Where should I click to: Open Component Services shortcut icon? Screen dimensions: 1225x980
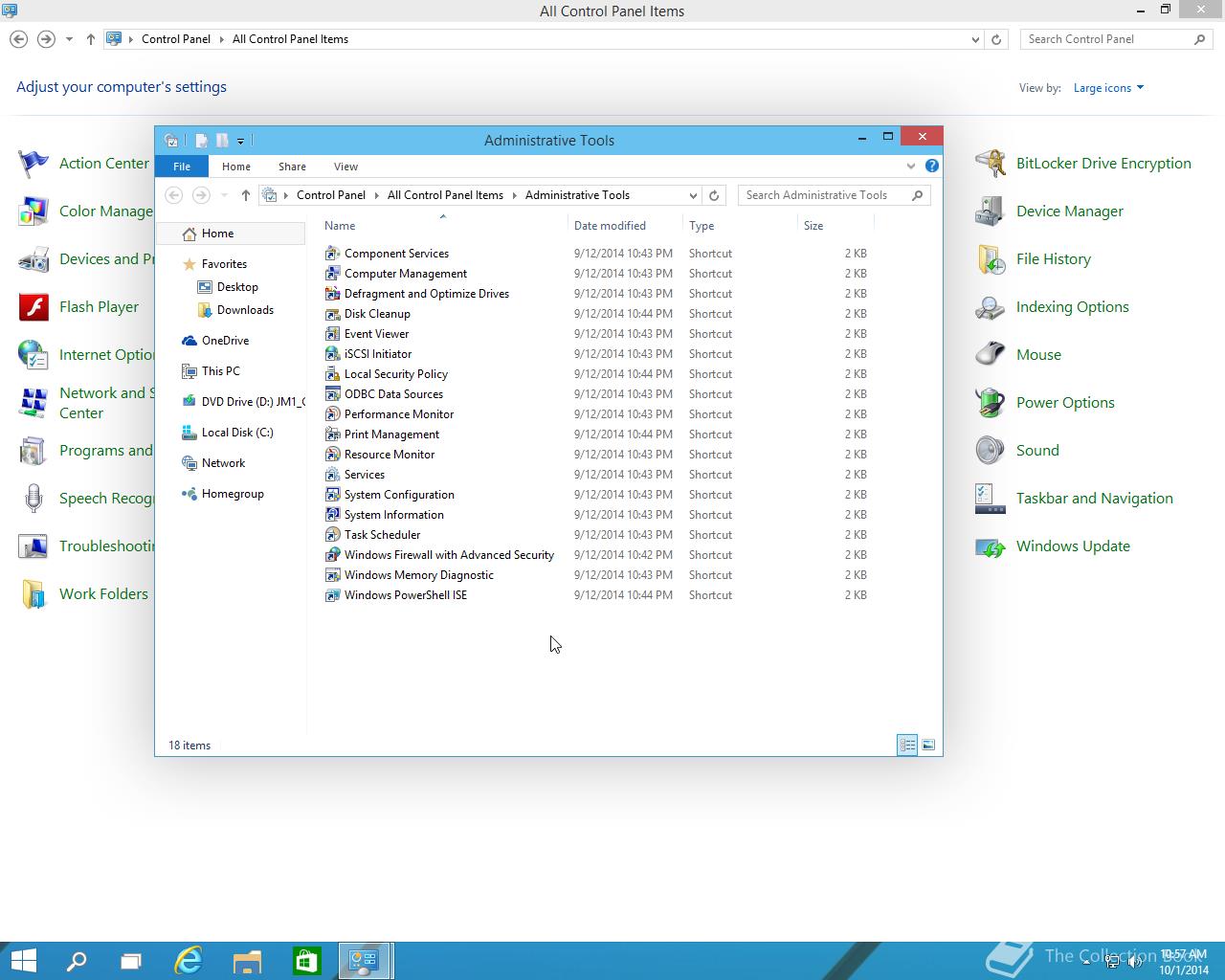point(332,254)
